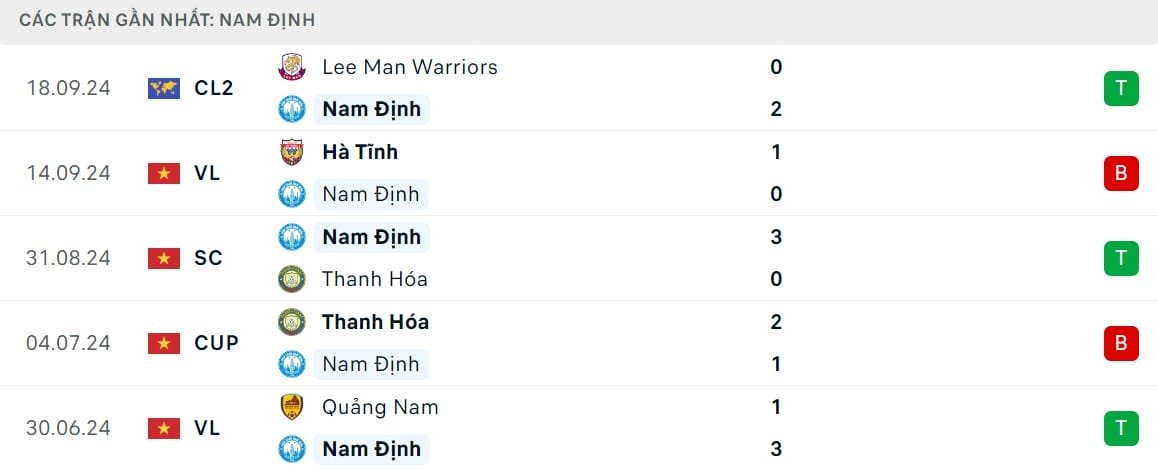This screenshot has height=470, width=1158.
Task: Click the green T badge for 31.08.24 match
Action: (x=1120, y=258)
